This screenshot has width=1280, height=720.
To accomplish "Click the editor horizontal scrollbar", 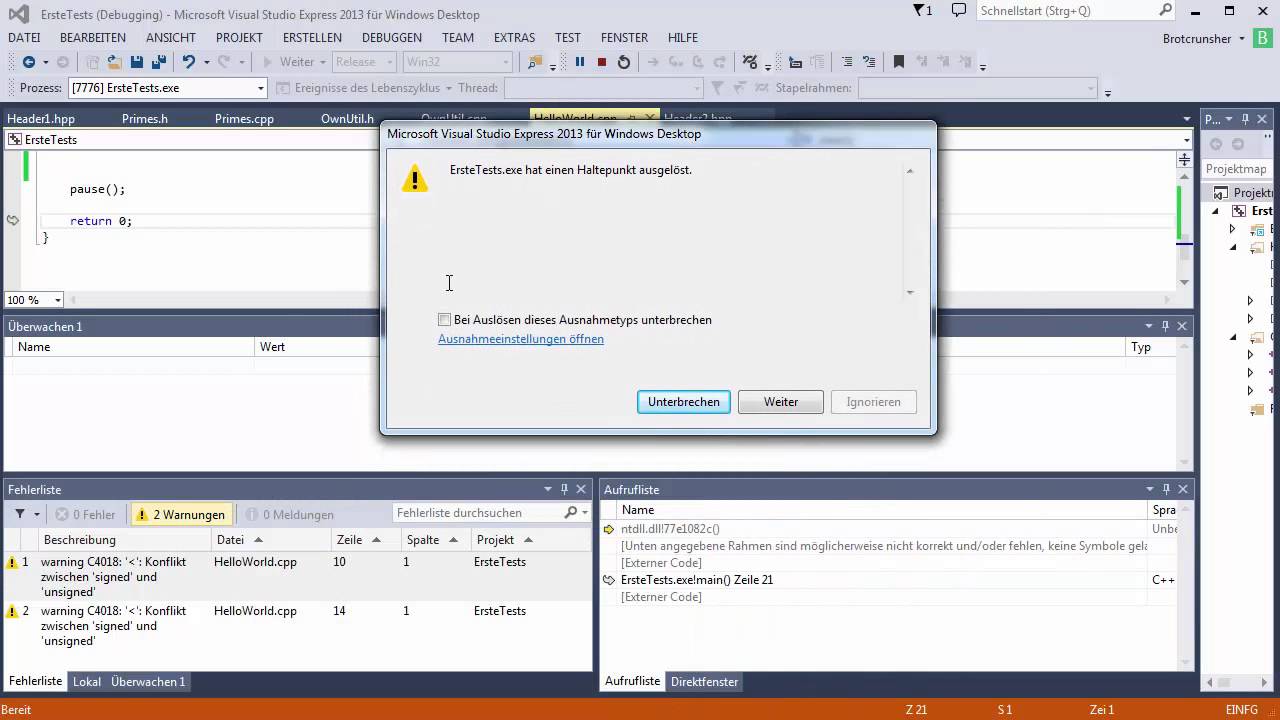I will click(620, 300).
